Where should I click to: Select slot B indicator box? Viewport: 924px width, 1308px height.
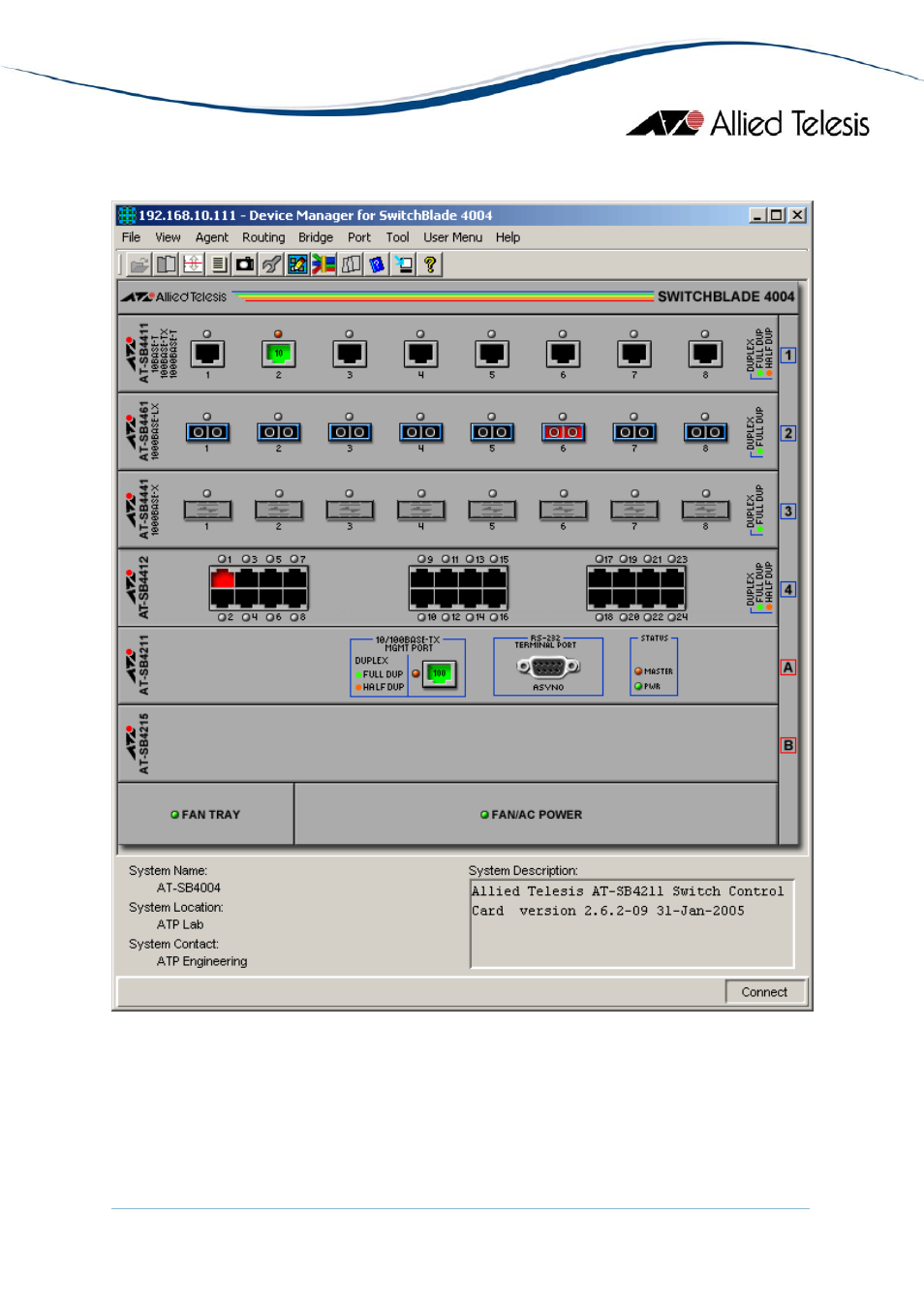coord(788,745)
